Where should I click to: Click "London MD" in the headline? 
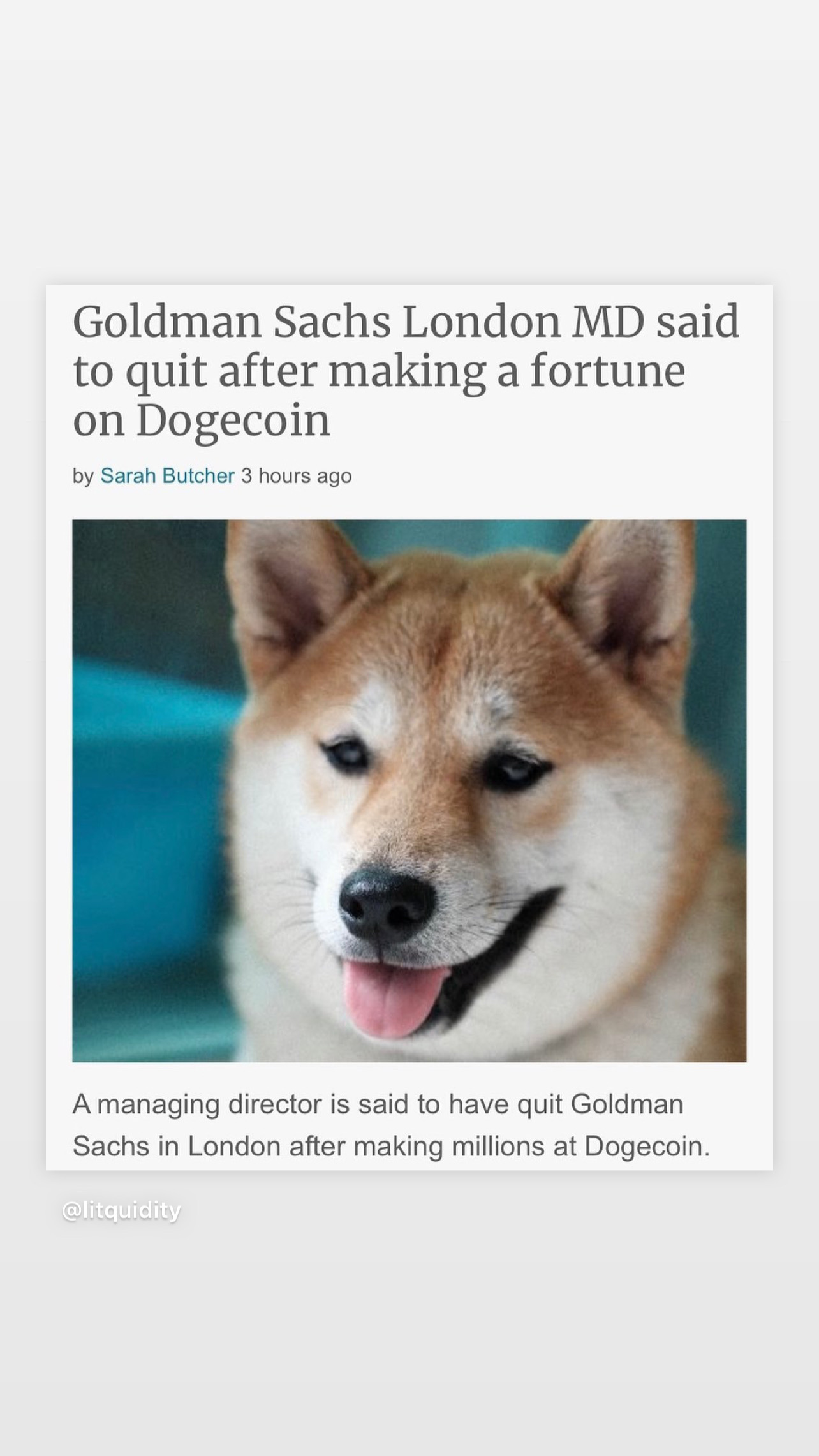coord(523,321)
